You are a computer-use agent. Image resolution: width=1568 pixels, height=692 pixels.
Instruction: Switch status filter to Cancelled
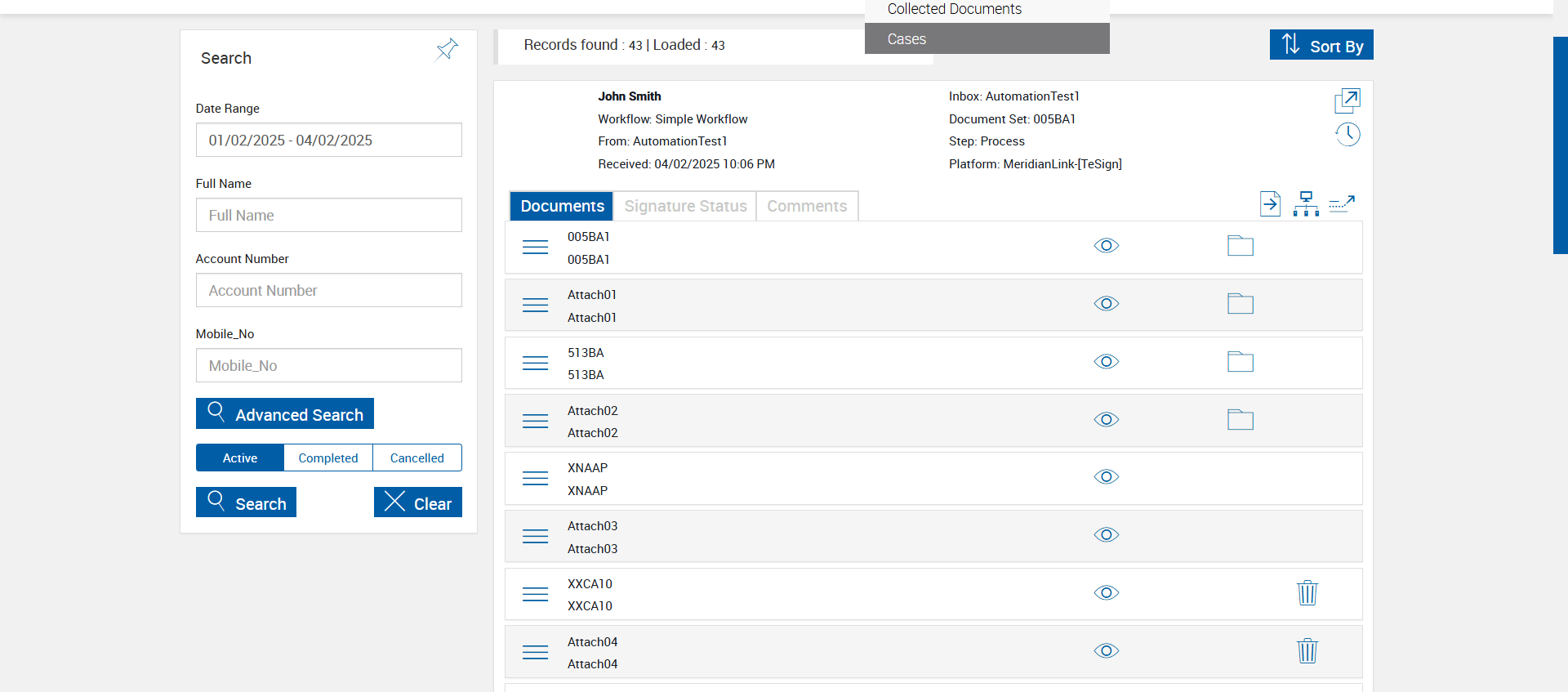point(416,458)
